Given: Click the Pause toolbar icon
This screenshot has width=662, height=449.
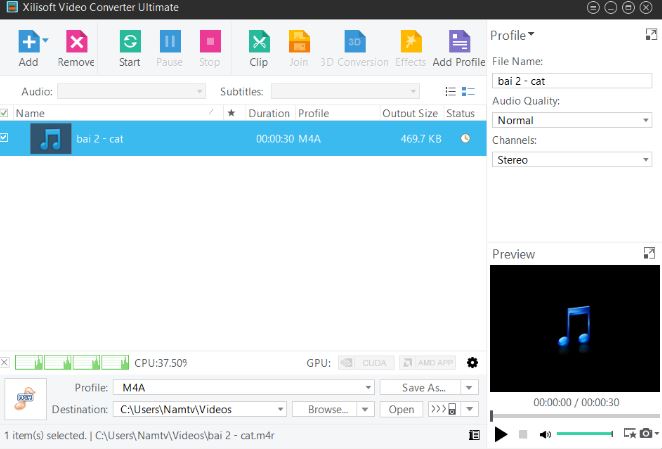Looking at the screenshot, I should (170, 41).
